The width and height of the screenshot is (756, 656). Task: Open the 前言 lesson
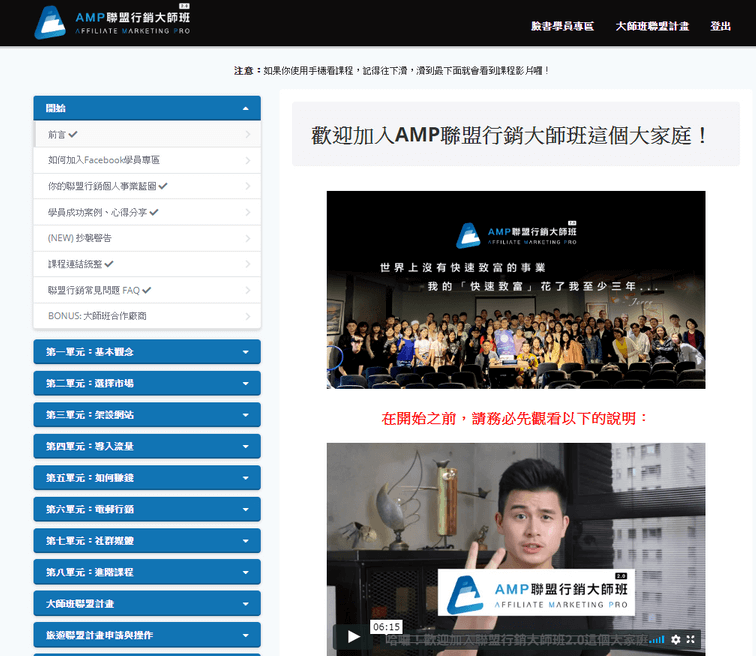point(147,134)
